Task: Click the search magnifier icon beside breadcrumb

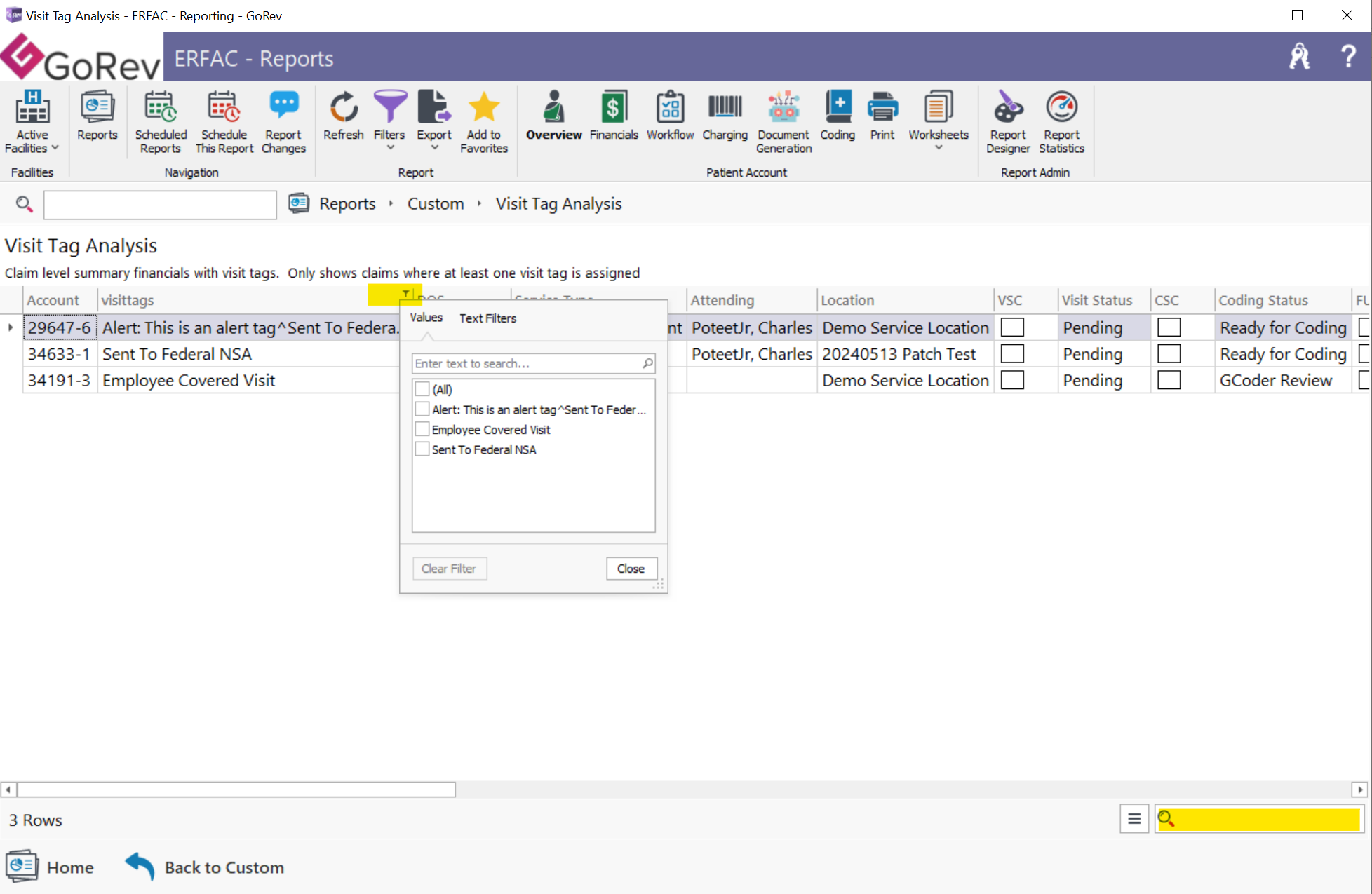Action: (24, 204)
